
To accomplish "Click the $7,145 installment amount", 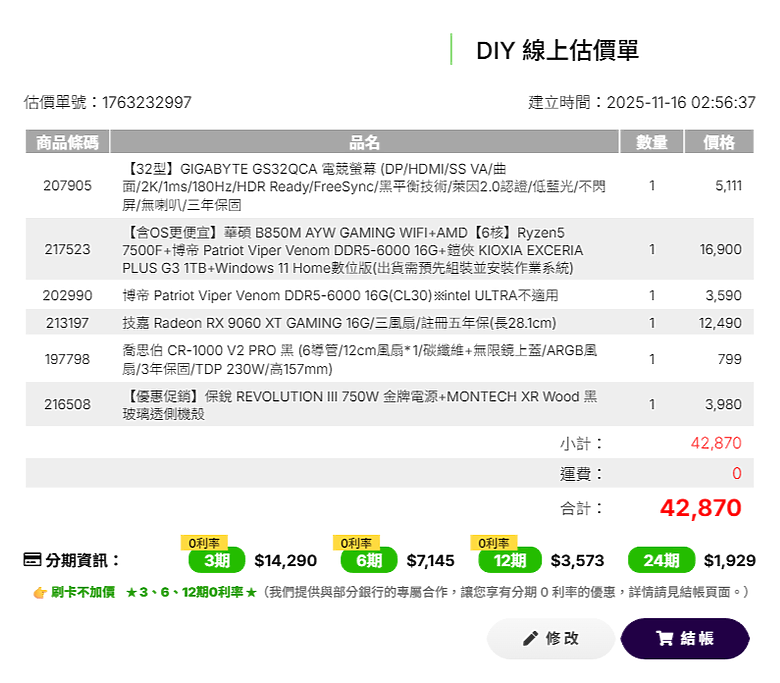I will click(430, 561).
